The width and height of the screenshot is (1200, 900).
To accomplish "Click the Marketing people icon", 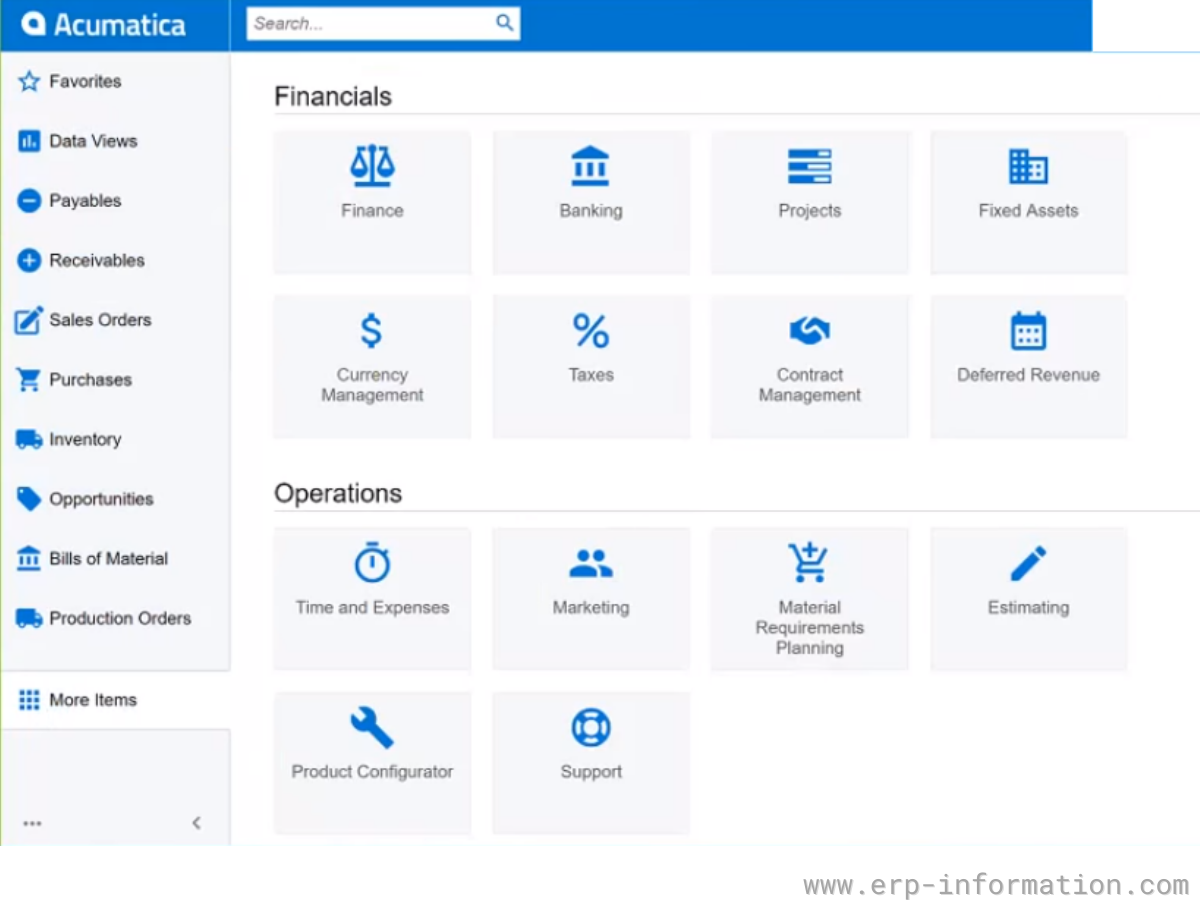I will pyautogui.click(x=591, y=564).
